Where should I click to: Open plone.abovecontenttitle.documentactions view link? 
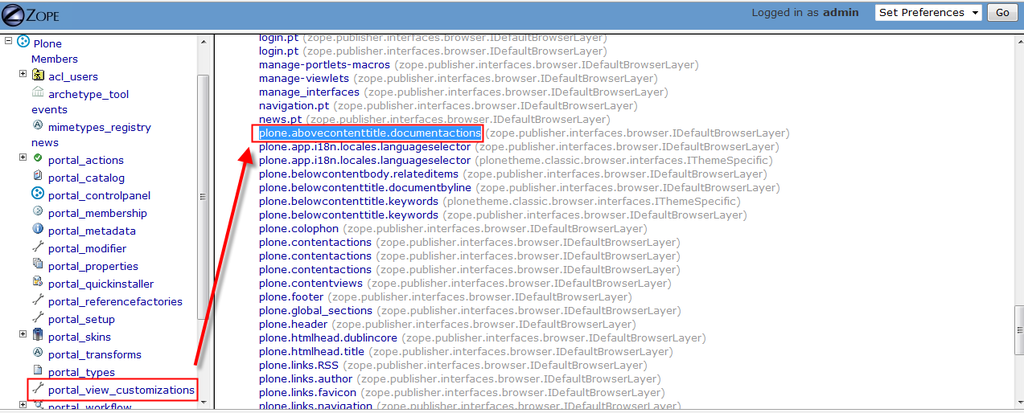click(370, 133)
